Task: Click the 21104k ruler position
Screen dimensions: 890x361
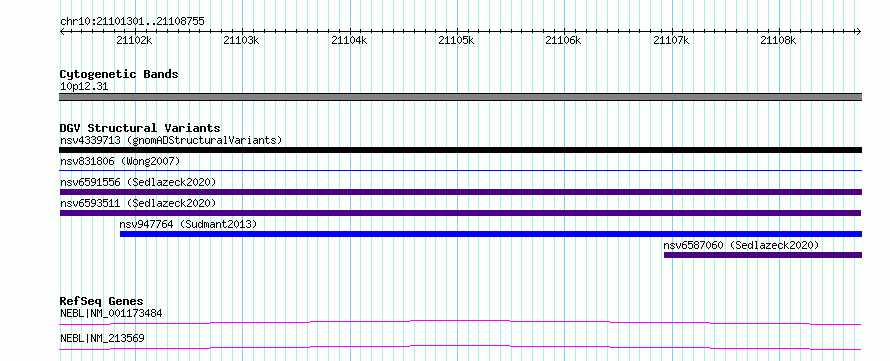Action: coord(350,40)
